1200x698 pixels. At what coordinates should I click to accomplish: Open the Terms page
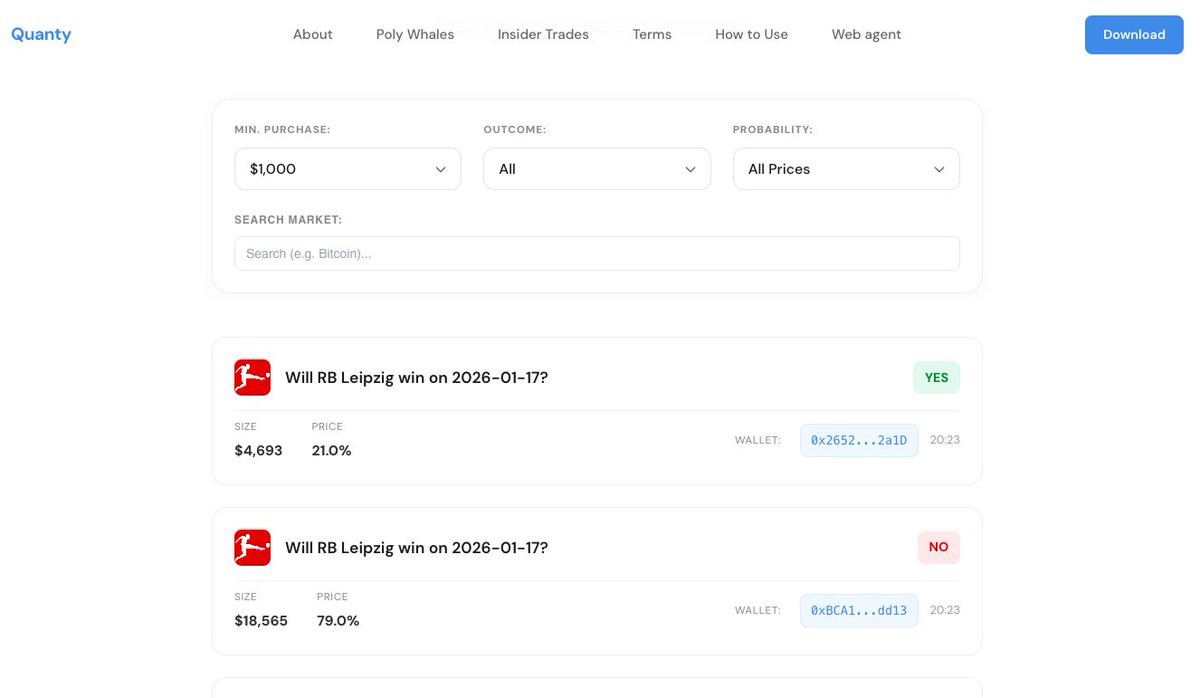[x=652, y=34]
